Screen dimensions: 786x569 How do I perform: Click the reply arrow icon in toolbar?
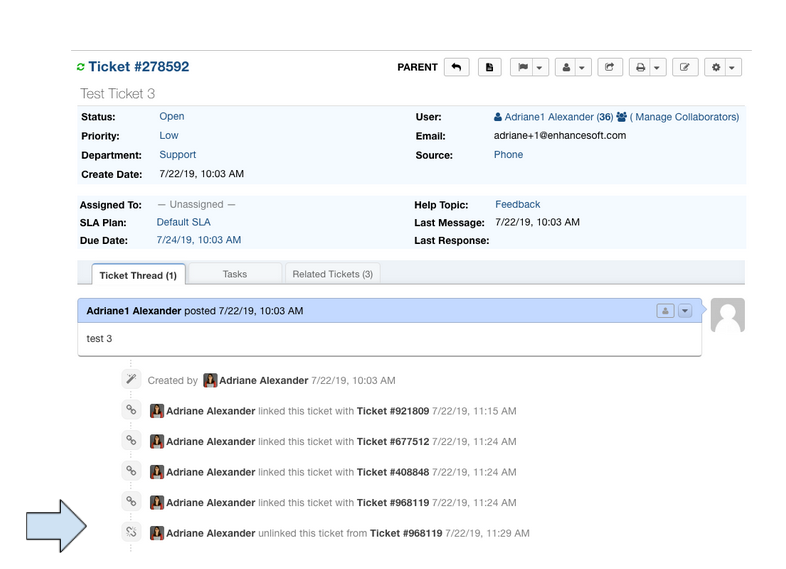click(x=456, y=67)
